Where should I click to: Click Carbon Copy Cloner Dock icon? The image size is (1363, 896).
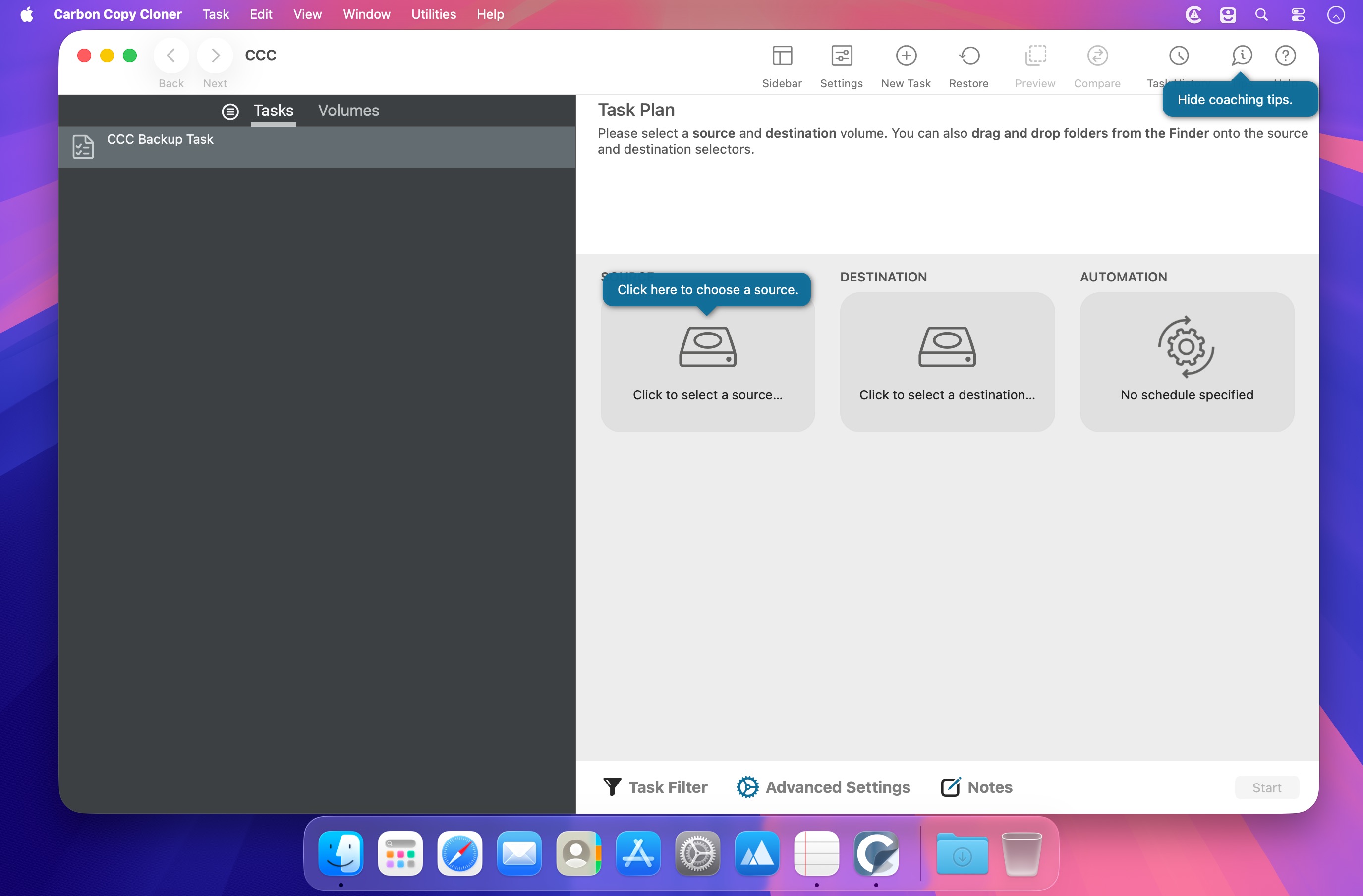876,853
